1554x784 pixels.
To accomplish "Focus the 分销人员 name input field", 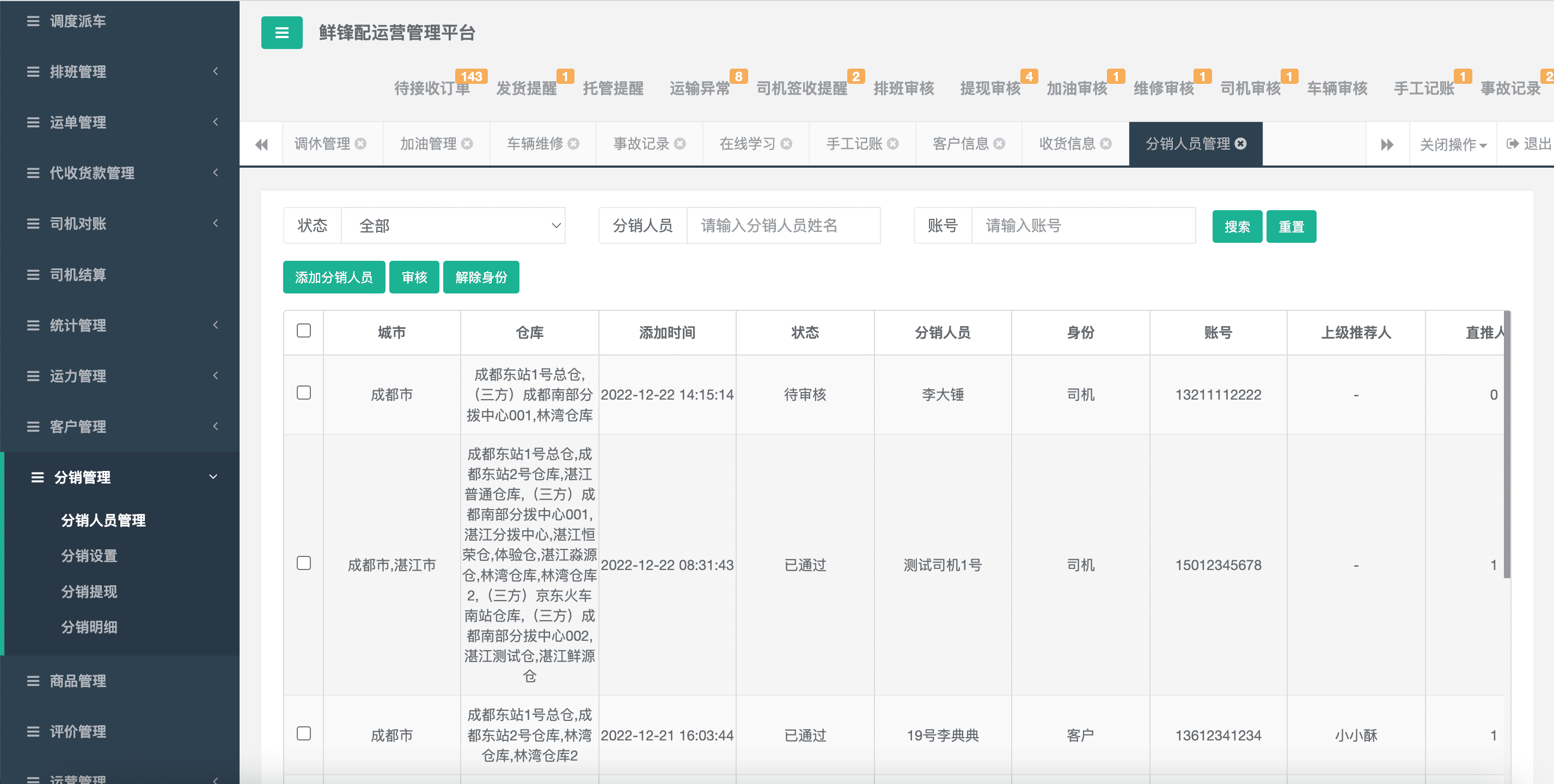I will click(x=783, y=225).
